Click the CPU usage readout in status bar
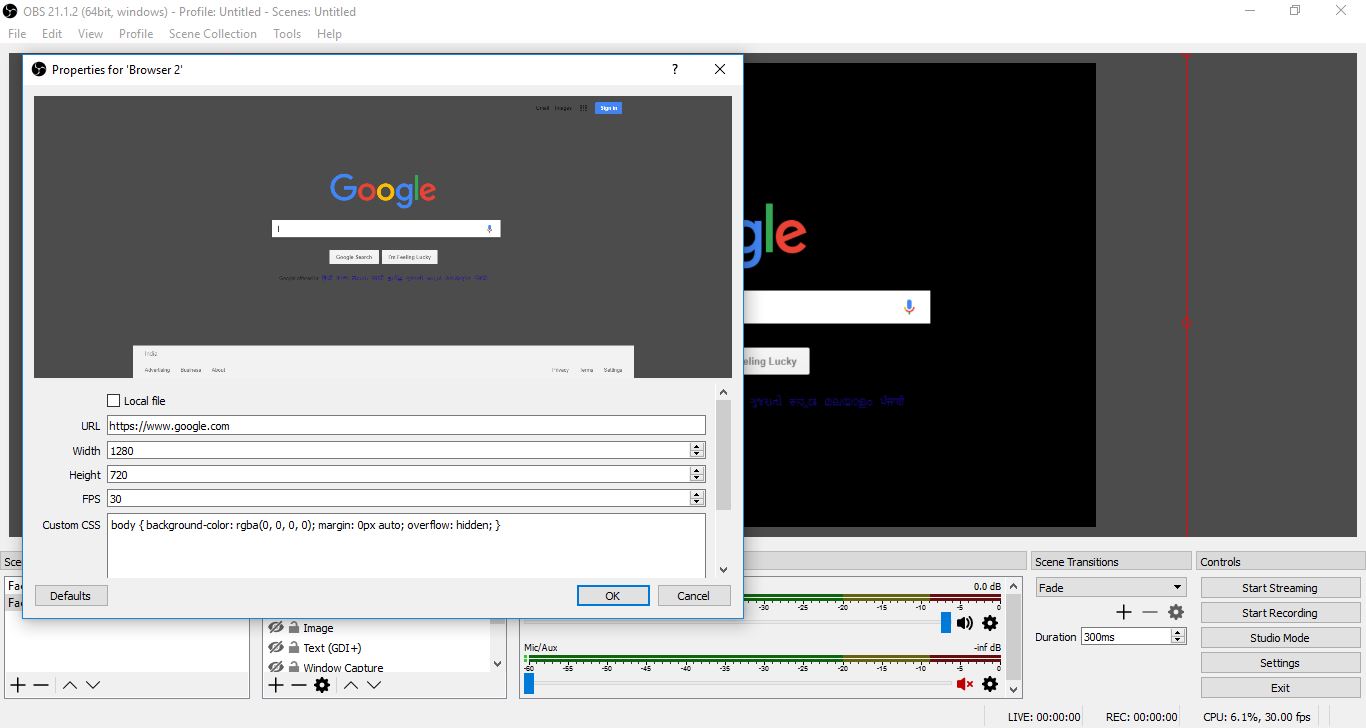 coord(1257,717)
